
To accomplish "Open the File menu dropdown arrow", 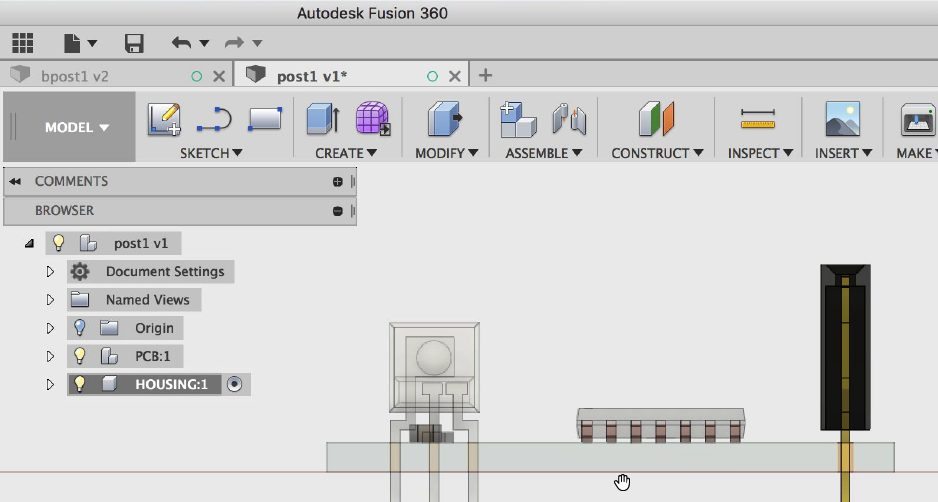I will (x=92, y=43).
